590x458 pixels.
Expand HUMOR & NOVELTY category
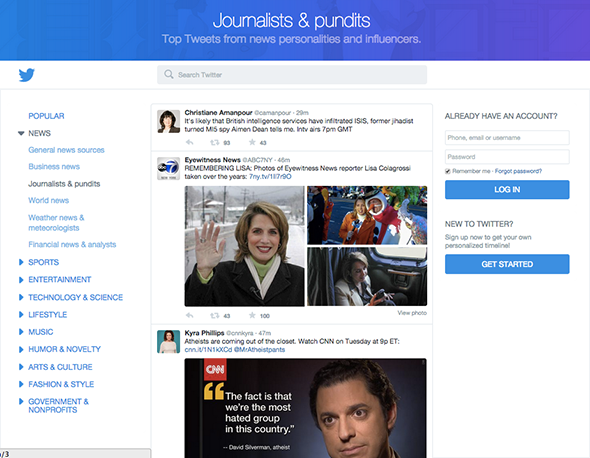click(21, 350)
